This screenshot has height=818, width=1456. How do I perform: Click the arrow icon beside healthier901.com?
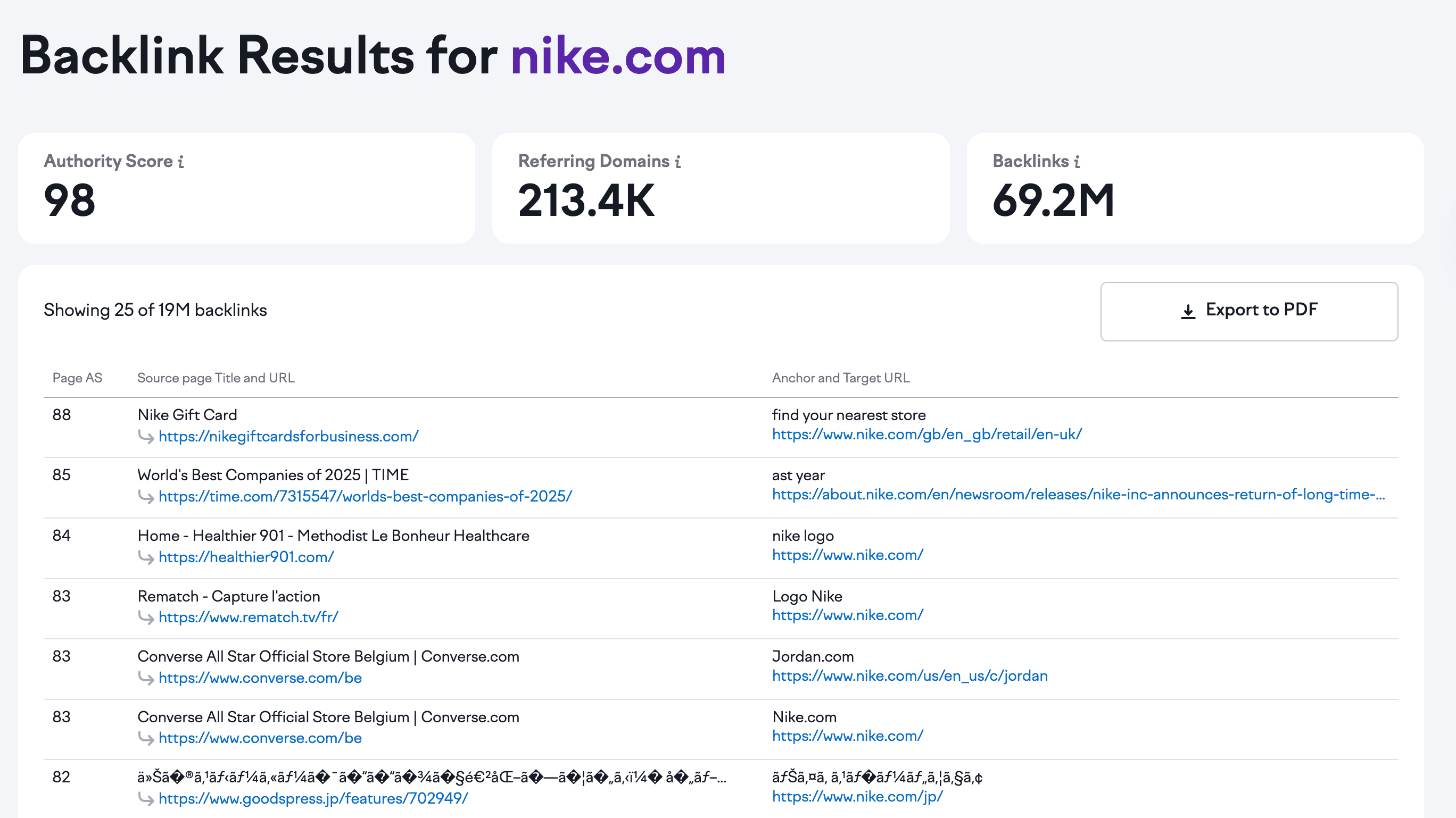(146, 558)
